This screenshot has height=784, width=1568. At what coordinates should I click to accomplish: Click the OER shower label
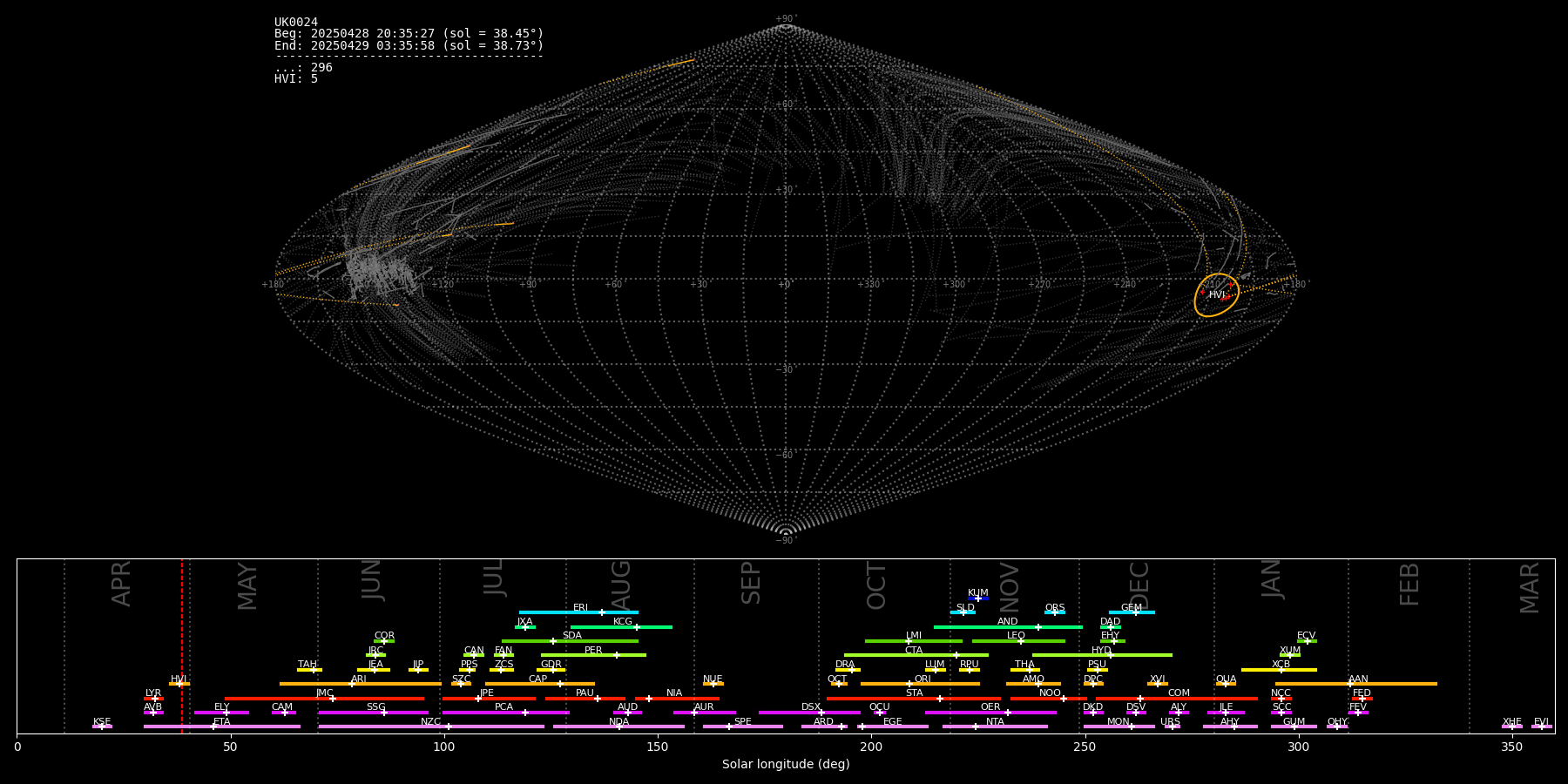click(x=990, y=707)
